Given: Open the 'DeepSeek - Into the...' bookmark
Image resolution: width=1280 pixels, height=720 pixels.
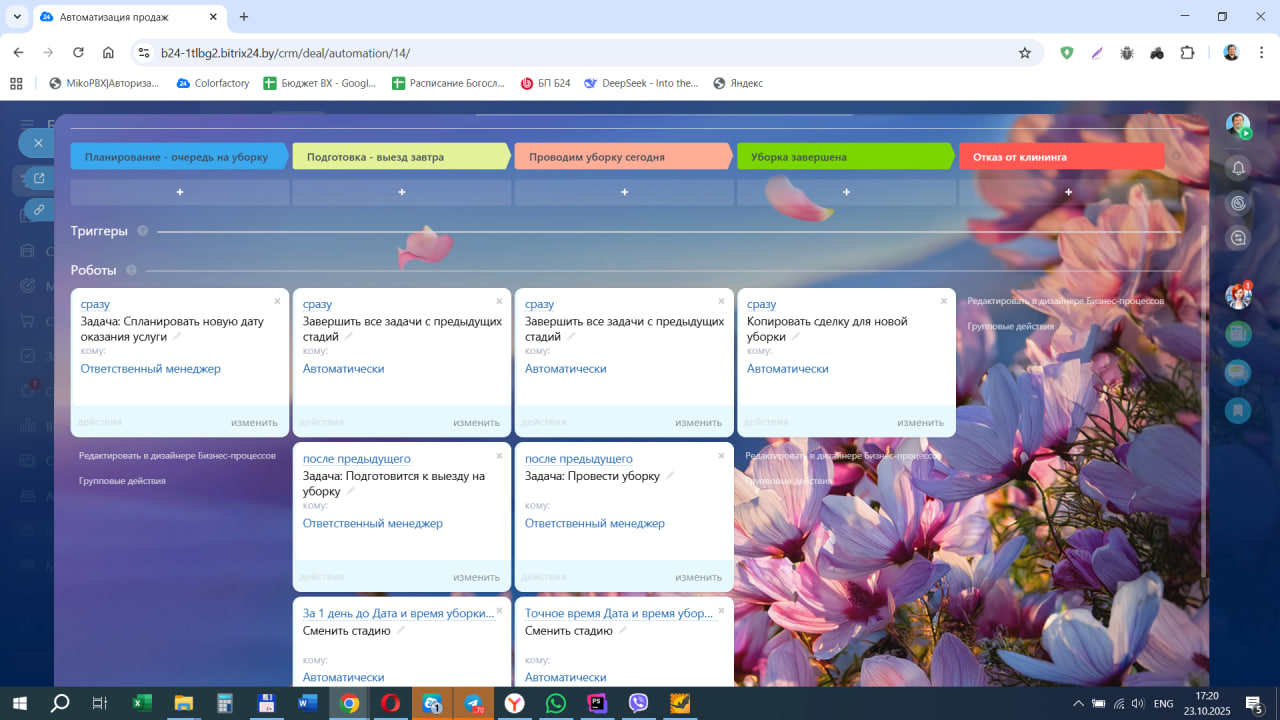Looking at the screenshot, I should [x=641, y=83].
